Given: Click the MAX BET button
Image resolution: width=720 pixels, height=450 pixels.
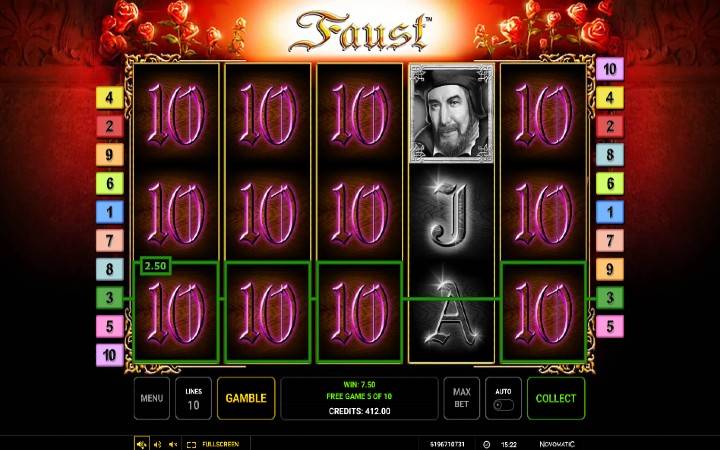Looking at the screenshot, I should click(x=461, y=398).
